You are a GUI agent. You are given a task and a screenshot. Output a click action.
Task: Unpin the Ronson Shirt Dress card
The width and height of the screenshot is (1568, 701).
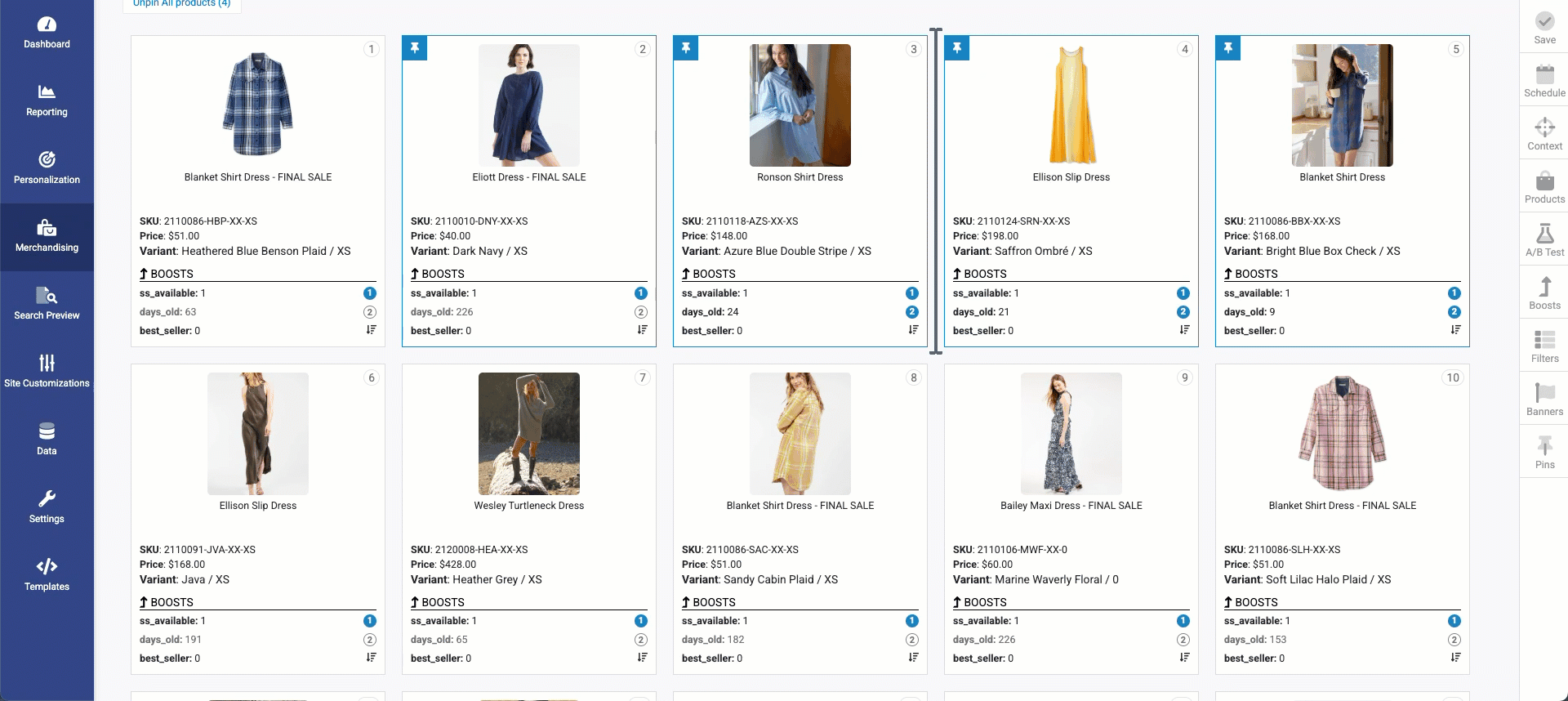click(686, 48)
